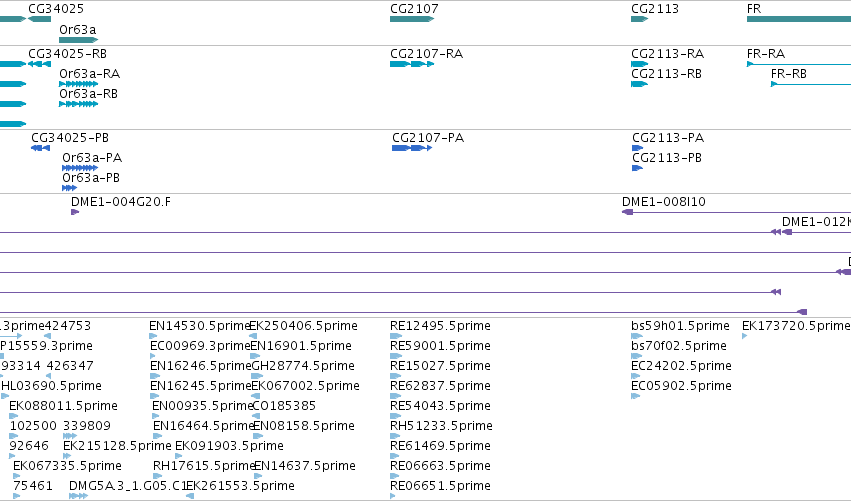
Task: Click EST EK173720.5prime
Action: click(x=796, y=326)
